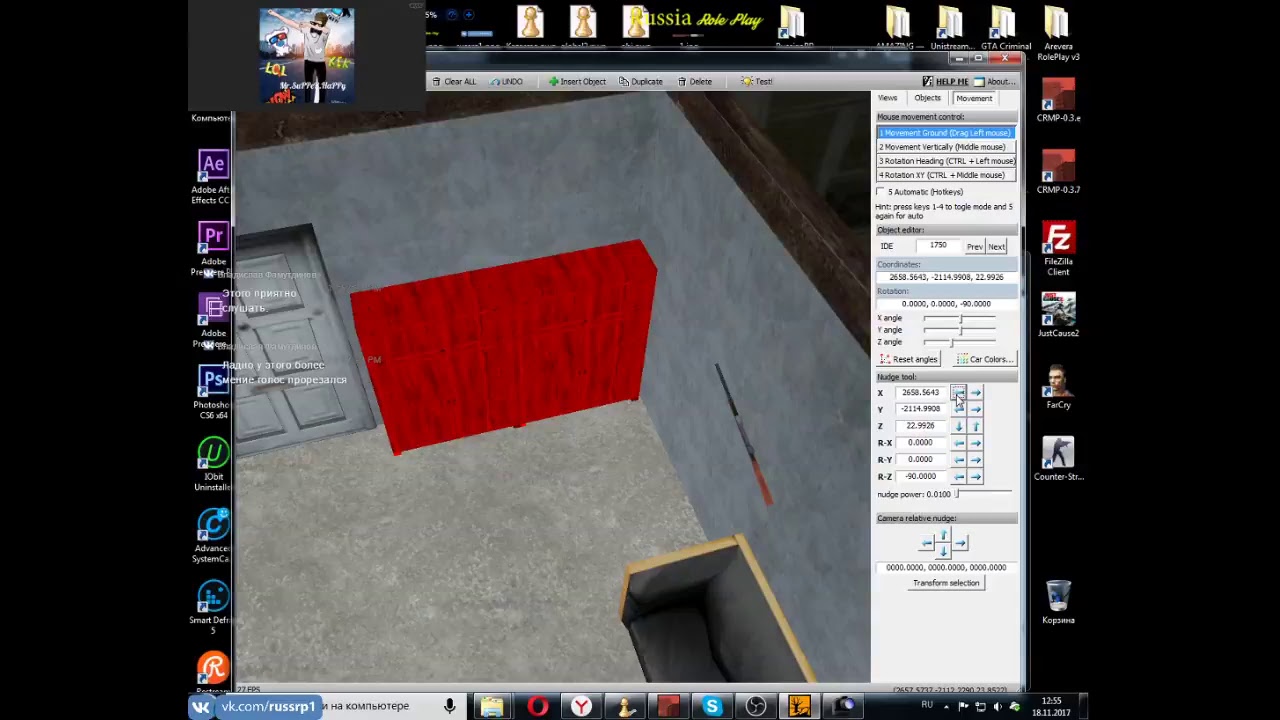Nudge R-X right with the arrow
1280x720 pixels.
975,443
